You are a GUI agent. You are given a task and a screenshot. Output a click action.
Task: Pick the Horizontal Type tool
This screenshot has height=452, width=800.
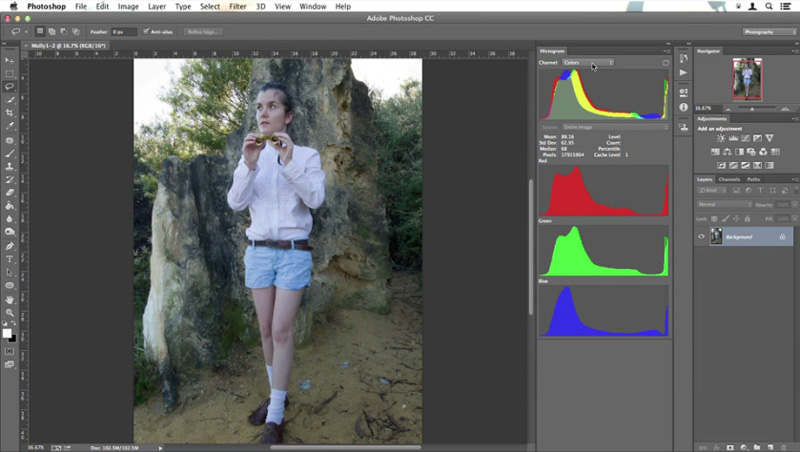pyautogui.click(x=10, y=259)
